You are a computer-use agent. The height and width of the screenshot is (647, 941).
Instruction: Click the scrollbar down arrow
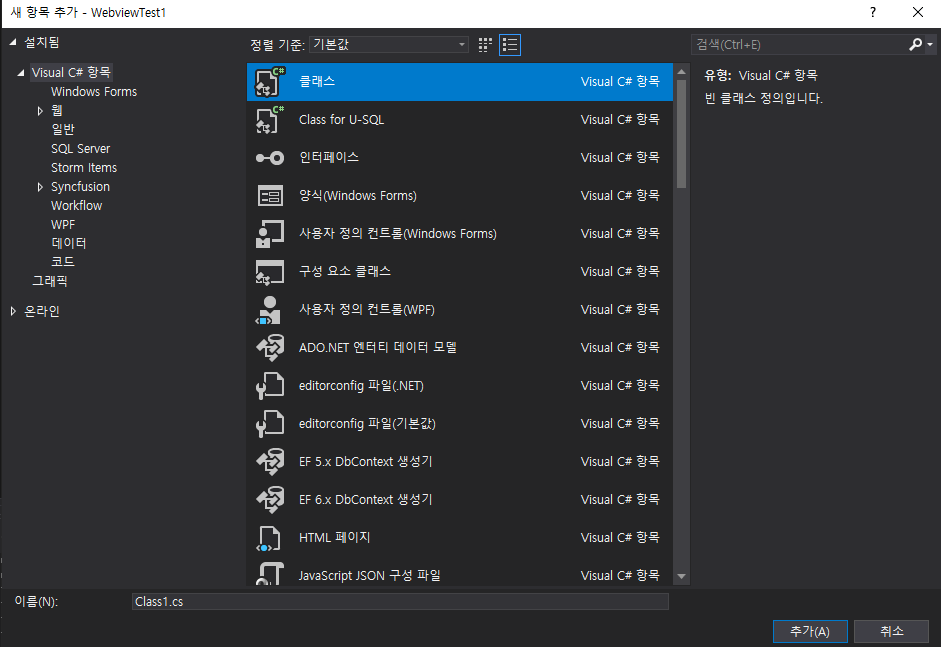pos(681,576)
